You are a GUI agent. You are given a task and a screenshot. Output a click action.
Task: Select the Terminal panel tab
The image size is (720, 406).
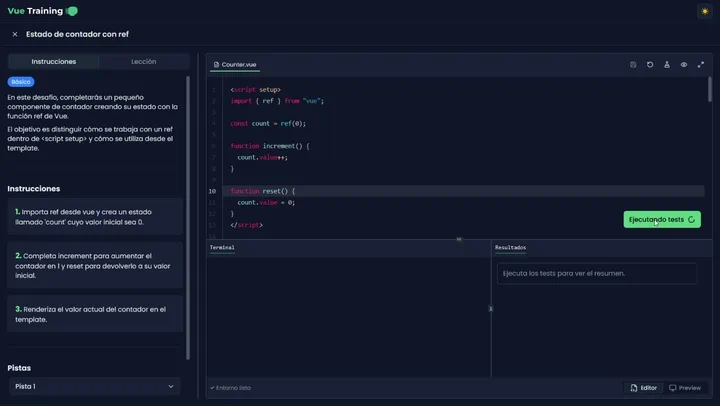pyautogui.click(x=222, y=248)
